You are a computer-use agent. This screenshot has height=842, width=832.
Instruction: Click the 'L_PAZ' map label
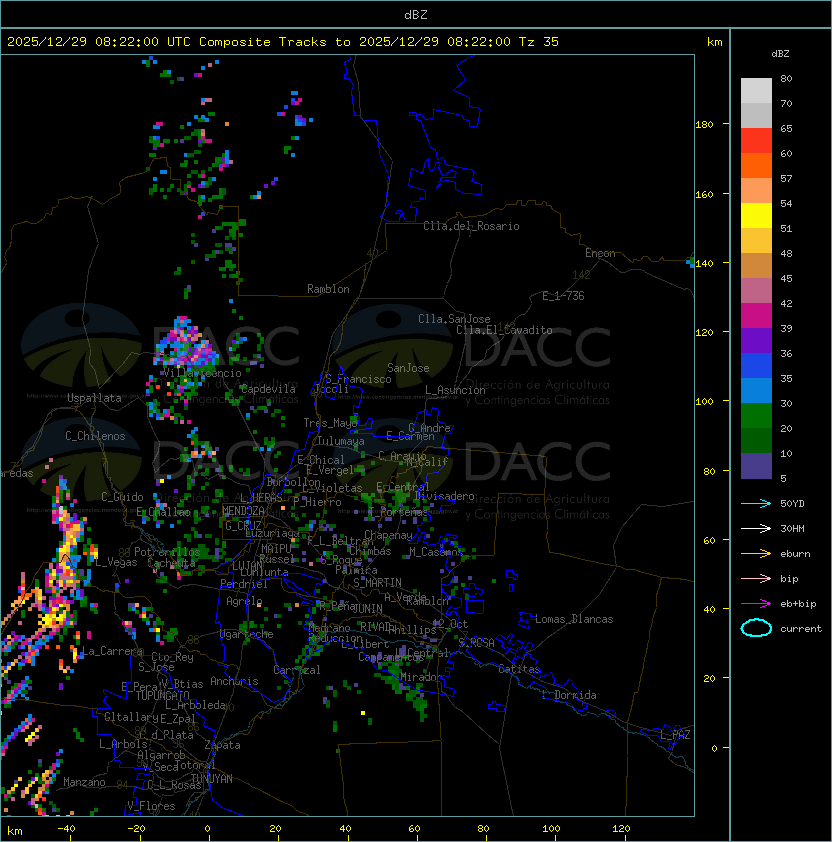pyautogui.click(x=675, y=735)
